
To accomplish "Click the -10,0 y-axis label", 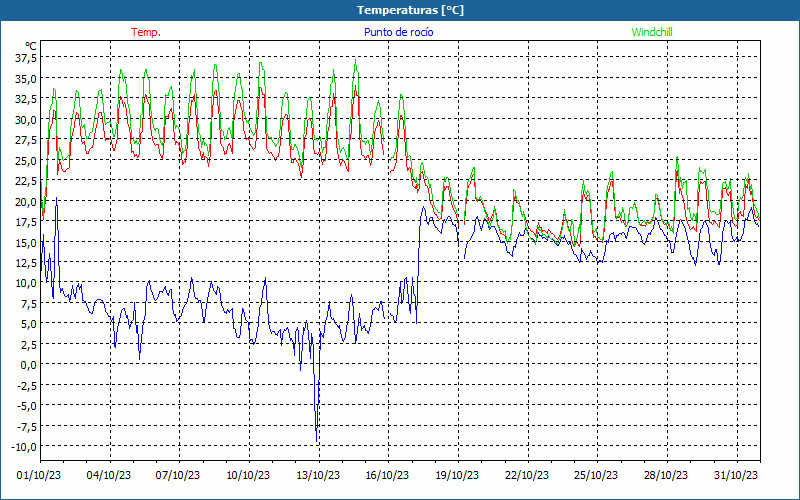I will (24, 446).
